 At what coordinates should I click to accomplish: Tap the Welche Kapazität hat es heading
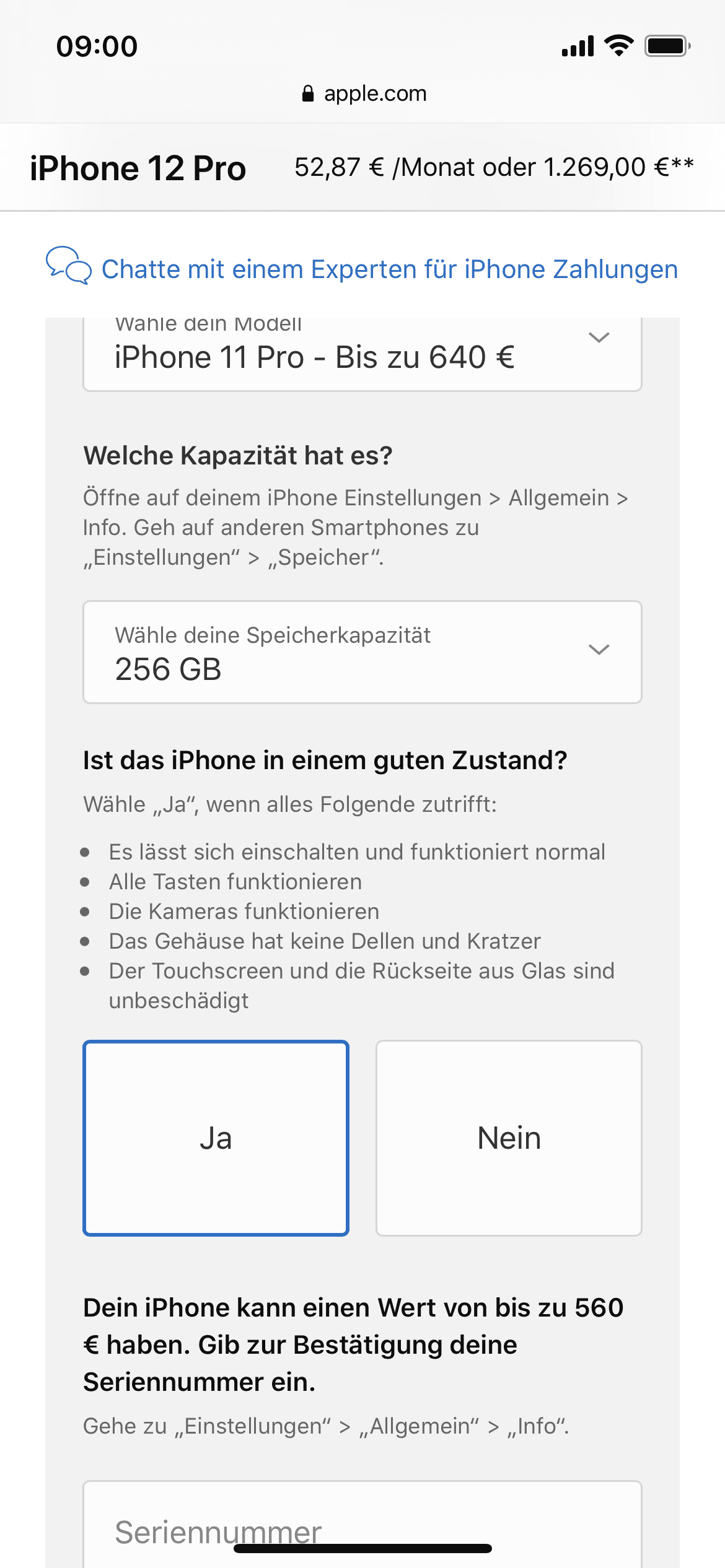click(x=238, y=456)
